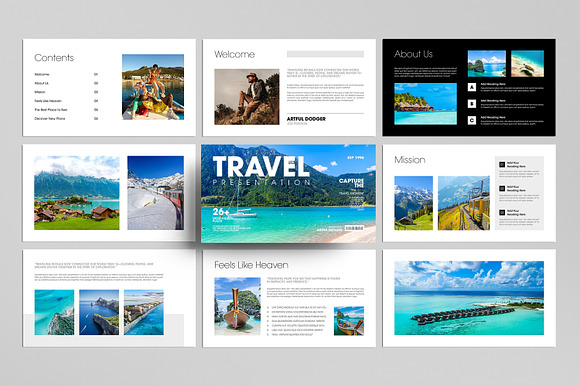Click the About Us heading
580x386 pixels.
point(413,54)
